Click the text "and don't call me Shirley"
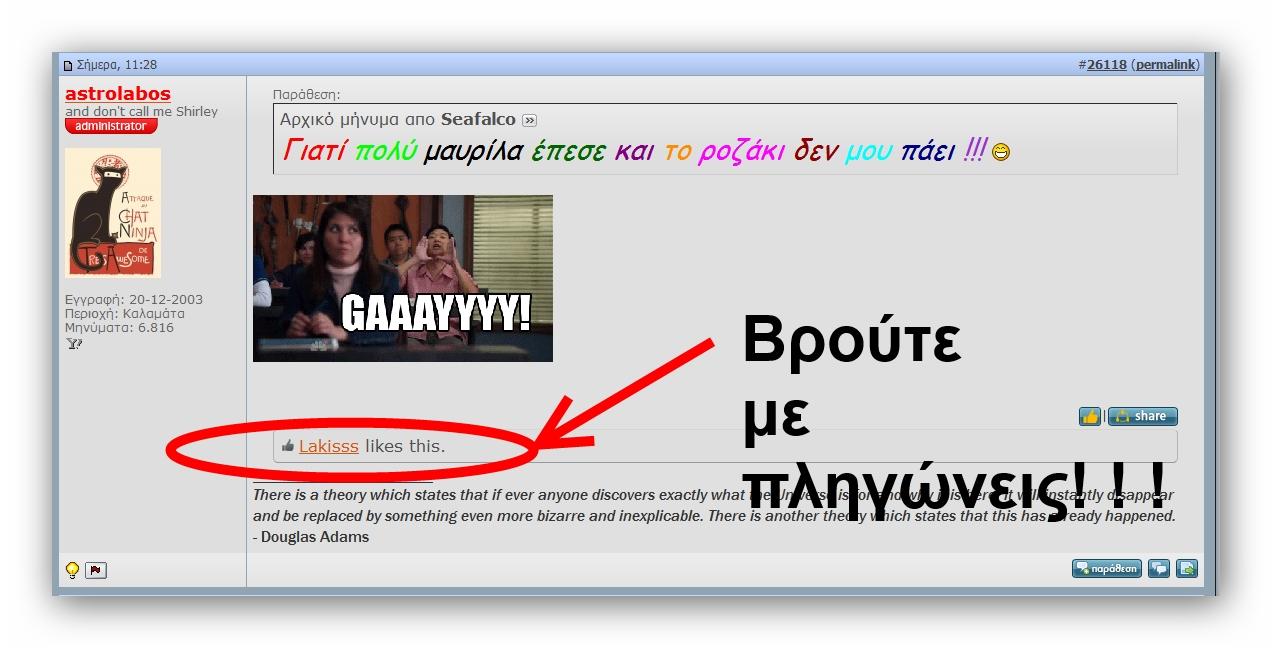Image resolution: width=1272 pixels, height=648 pixels. pos(141,111)
